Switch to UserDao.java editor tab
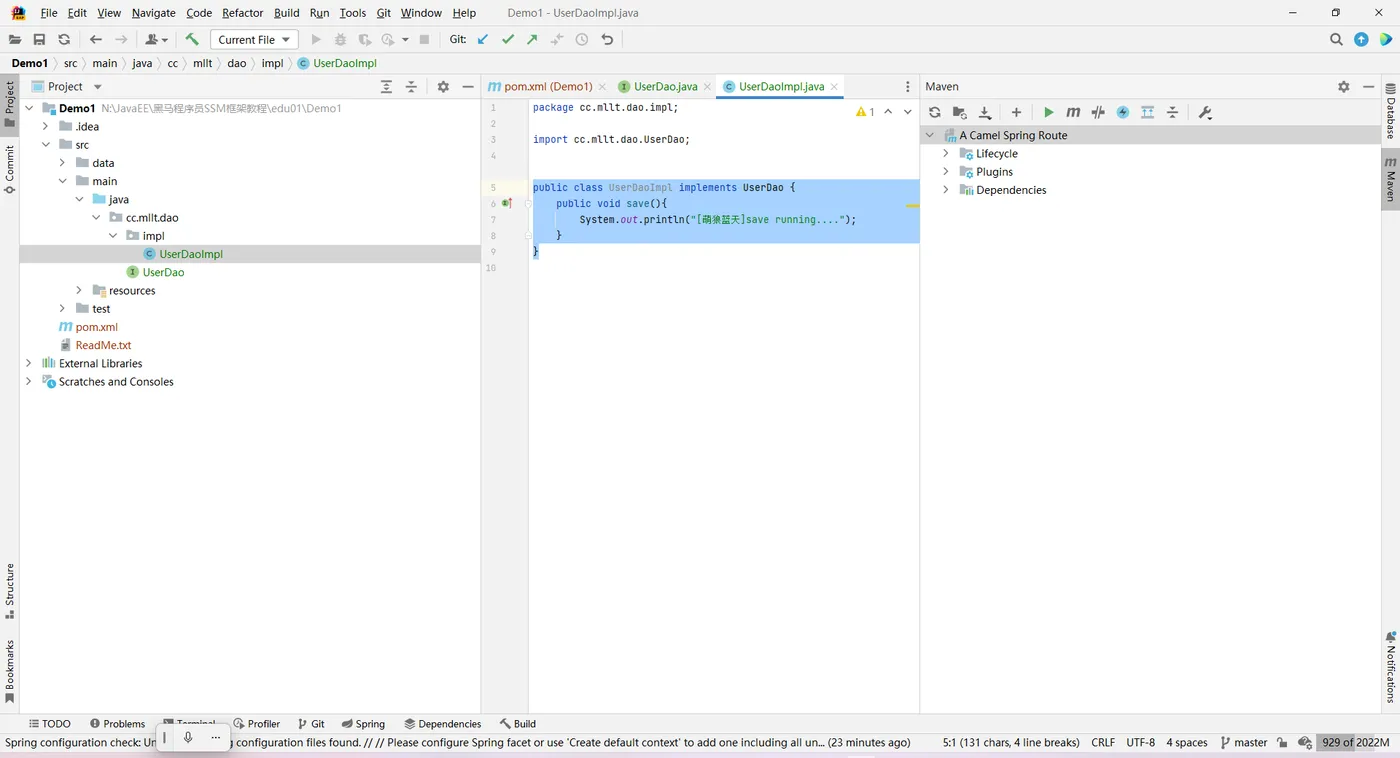 pos(664,87)
